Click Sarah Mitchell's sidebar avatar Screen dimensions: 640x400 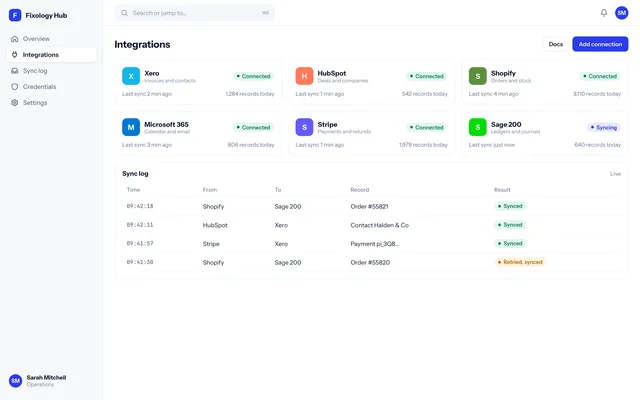point(16,380)
